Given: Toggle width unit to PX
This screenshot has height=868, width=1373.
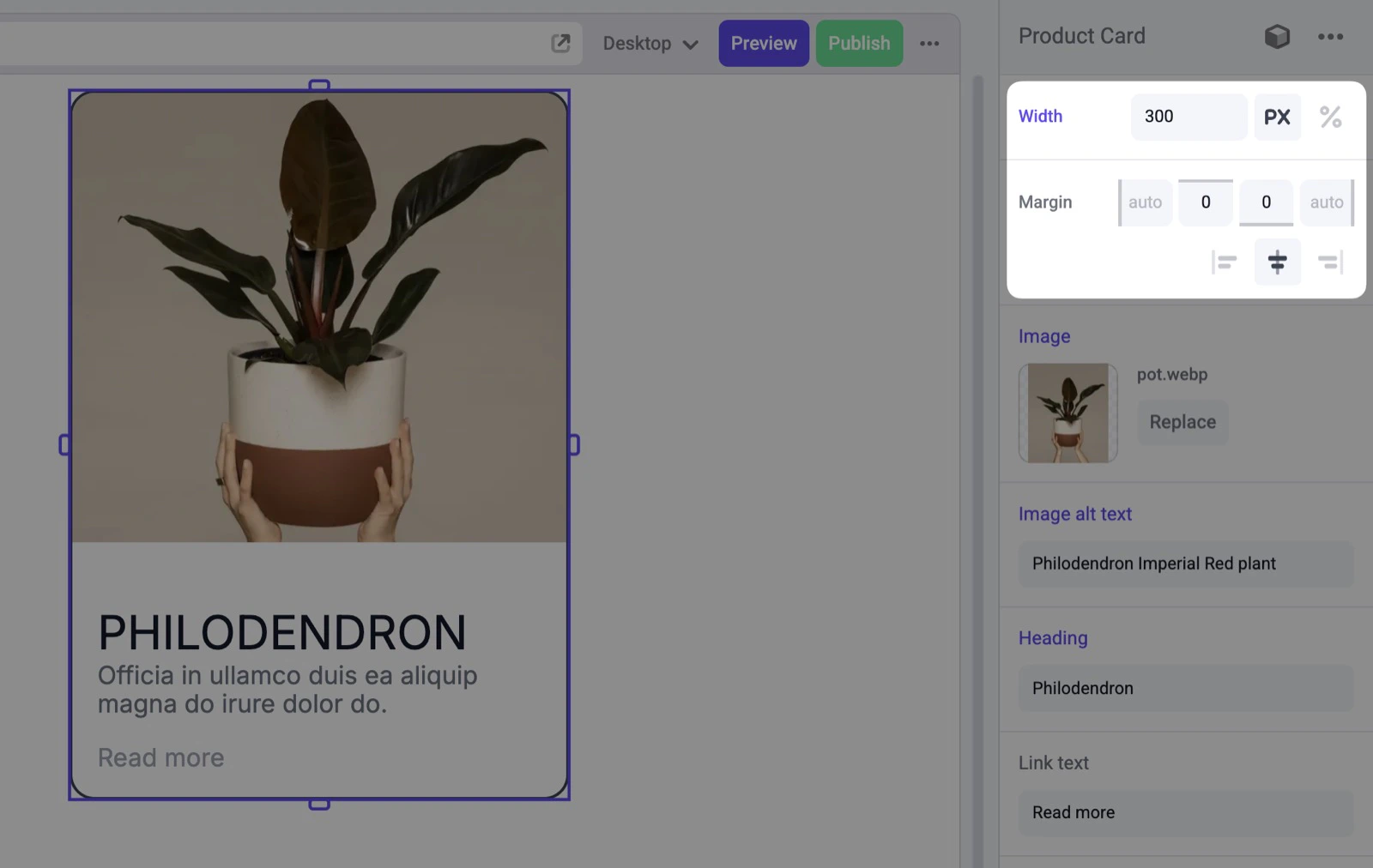Looking at the screenshot, I should [1277, 117].
